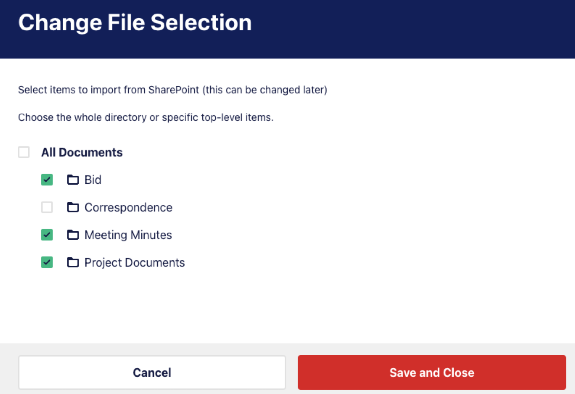Image resolution: width=575 pixels, height=394 pixels.
Task: Click the word SharePoint in the instructions
Action: (173, 90)
